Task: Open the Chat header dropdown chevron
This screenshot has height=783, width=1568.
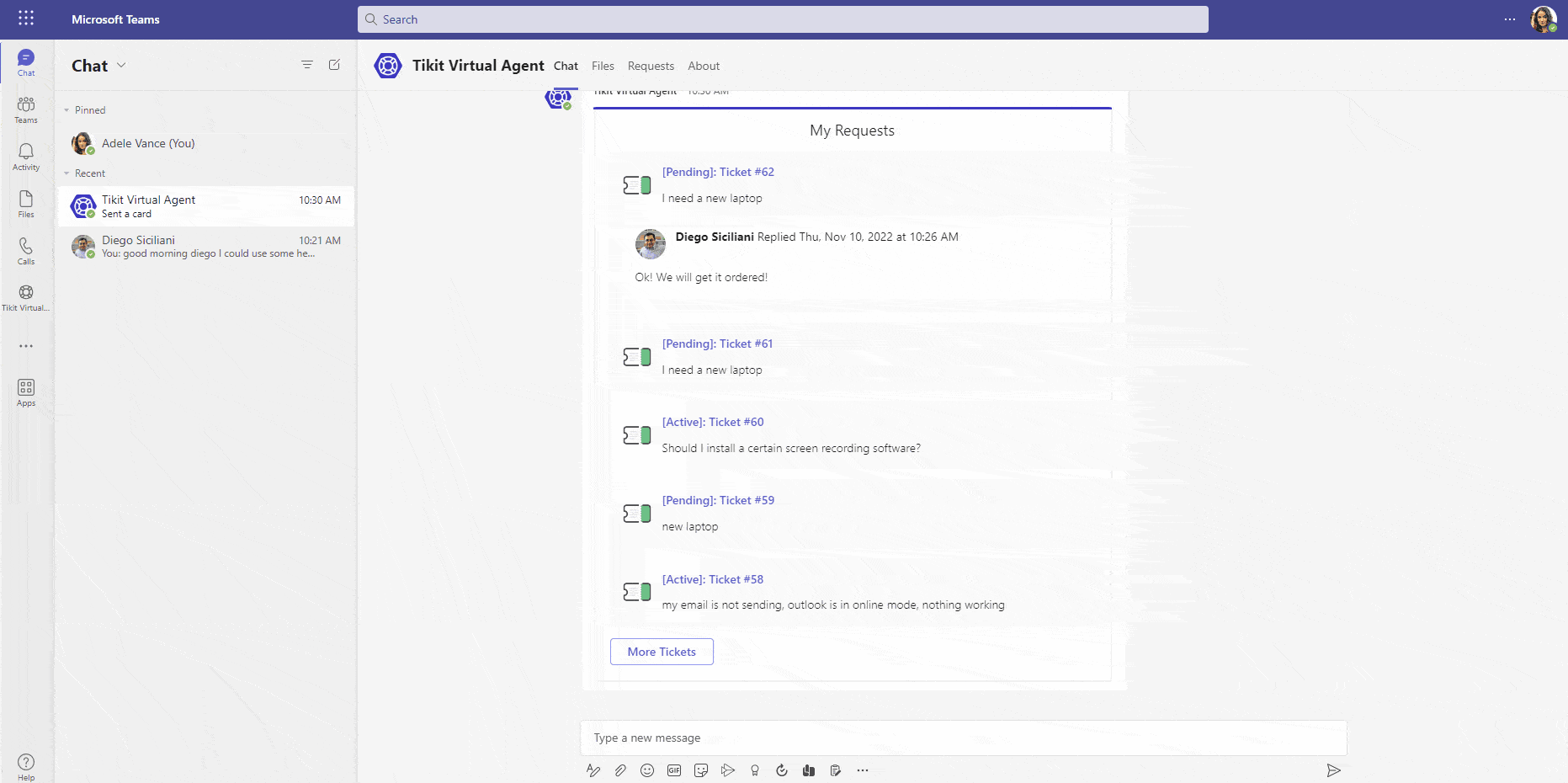Action: coord(121,65)
